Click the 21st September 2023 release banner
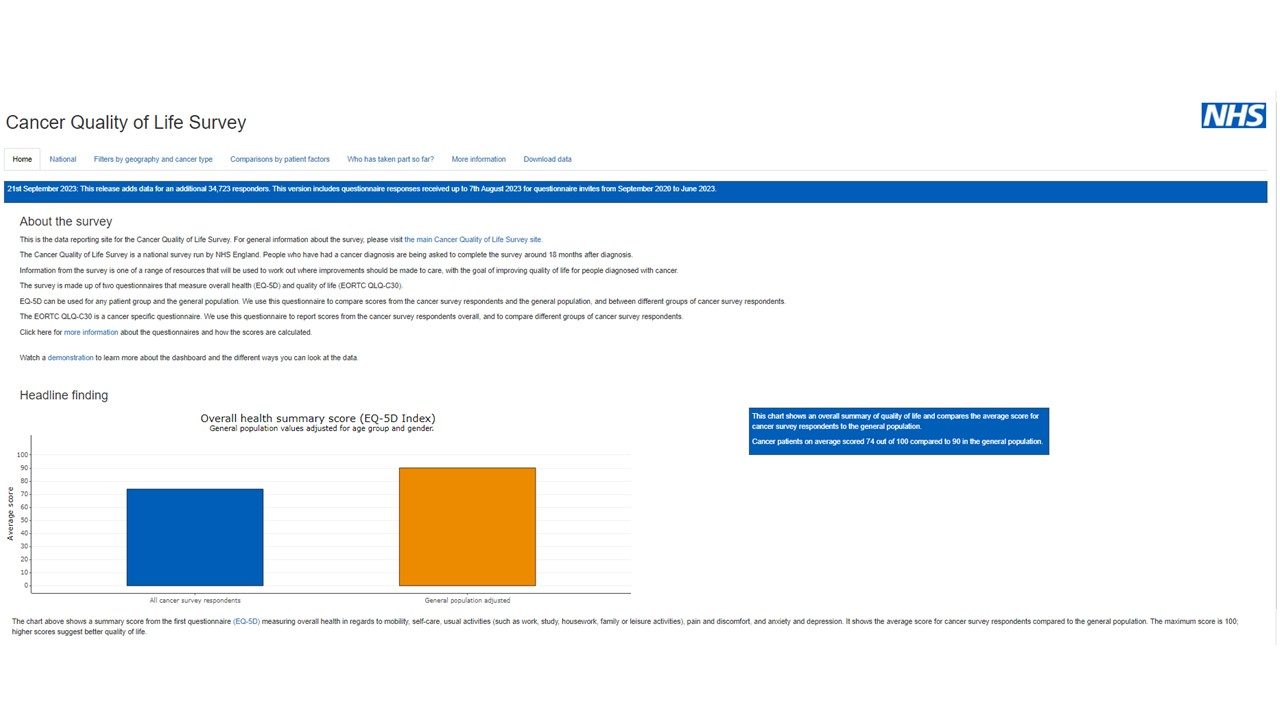Screen dimensions: 1280x720 click(636, 191)
